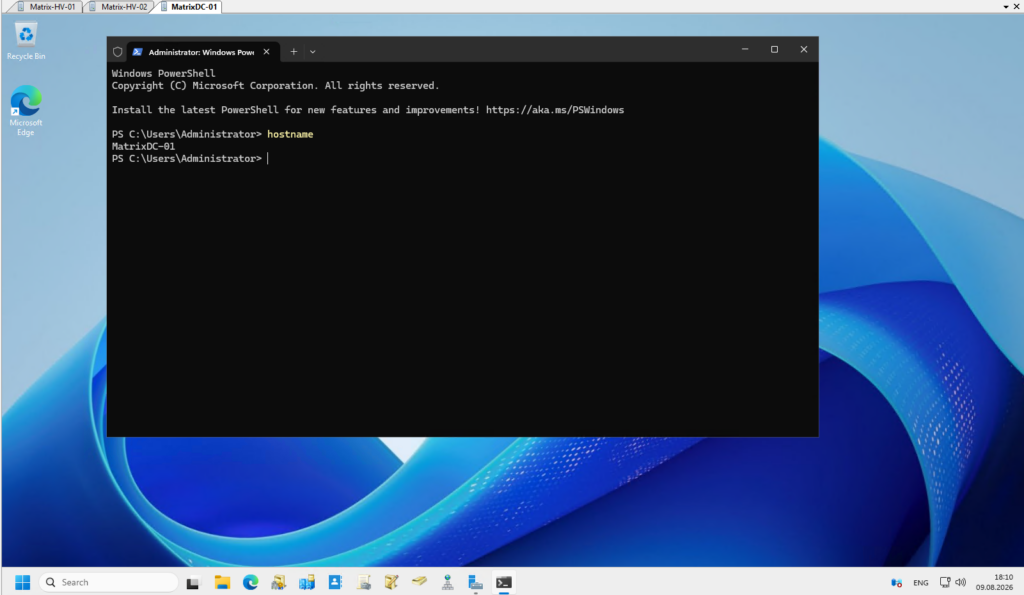Screen dimensions: 1024x595
Task: Click the https://aka.ms/PSWindows link
Action: click(x=554, y=110)
